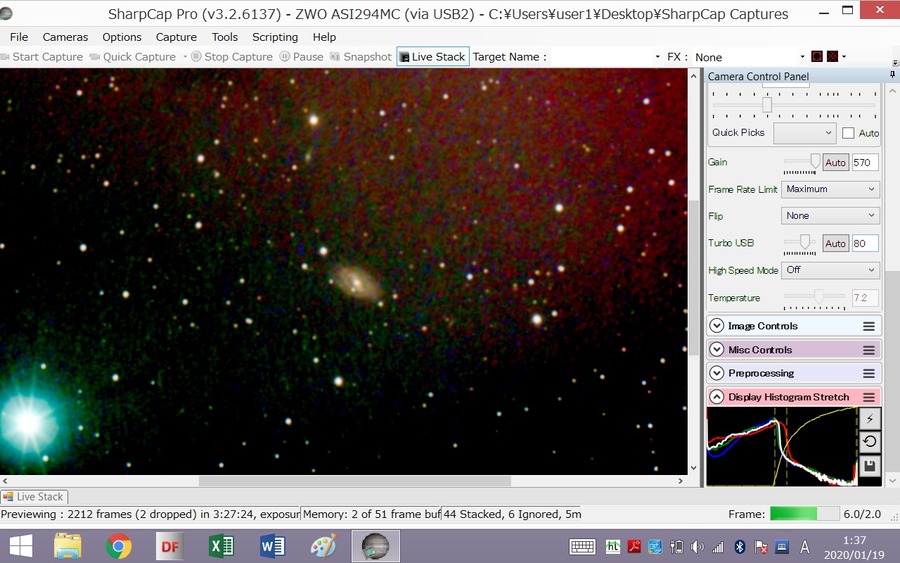Open the Quick Capture dropdown arrow
Image resolution: width=900 pixels, height=563 pixels.
(185, 57)
